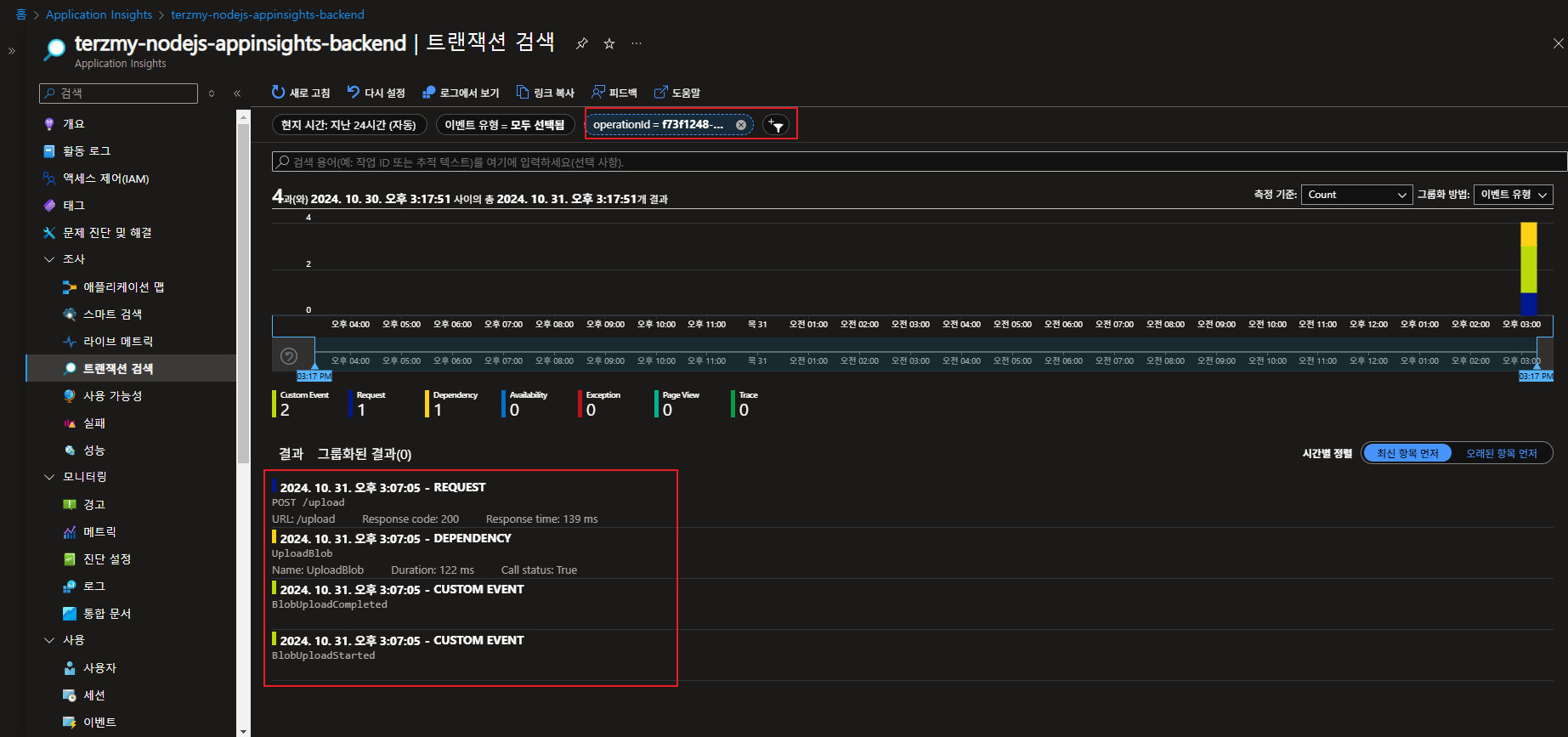Click the add filter funnel icon

(x=776, y=125)
